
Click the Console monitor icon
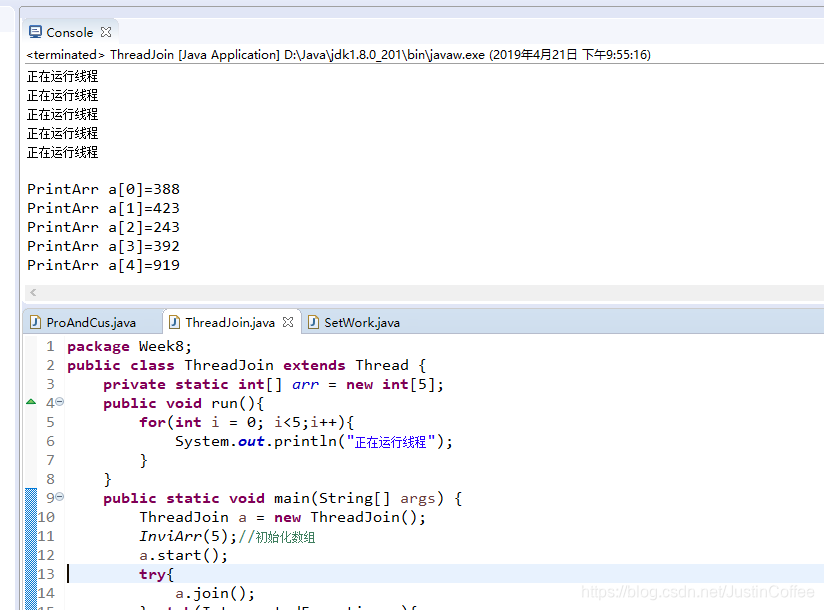35,32
